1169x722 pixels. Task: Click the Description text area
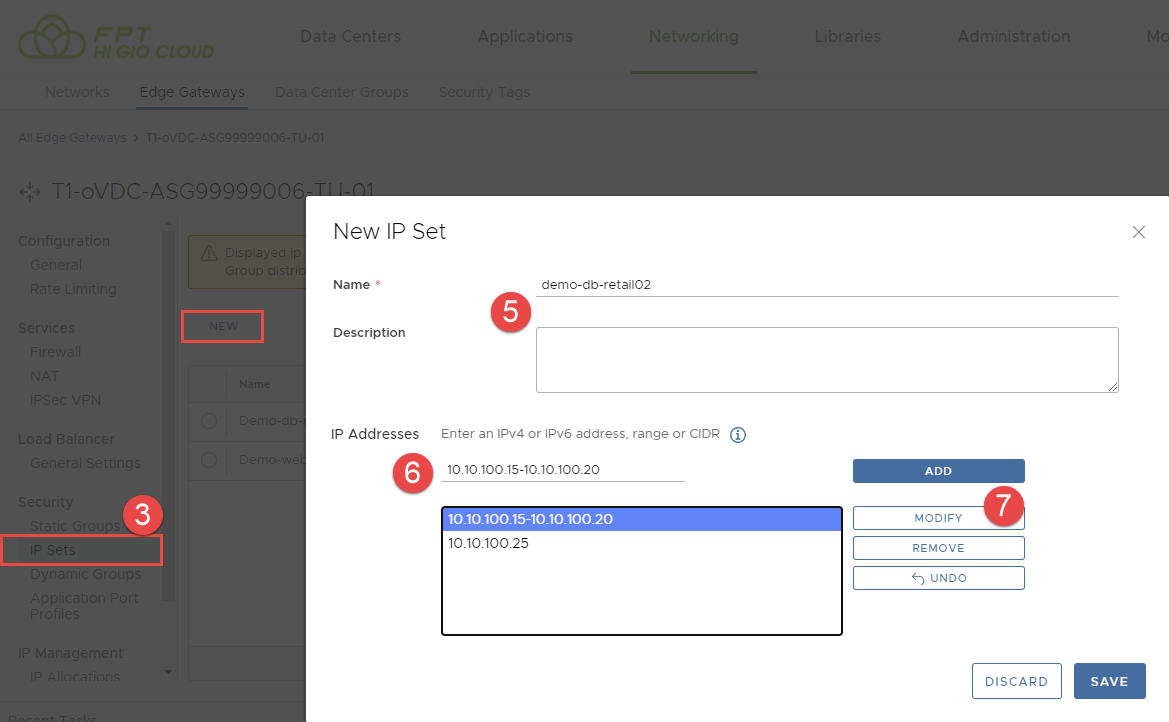[x=826, y=359]
